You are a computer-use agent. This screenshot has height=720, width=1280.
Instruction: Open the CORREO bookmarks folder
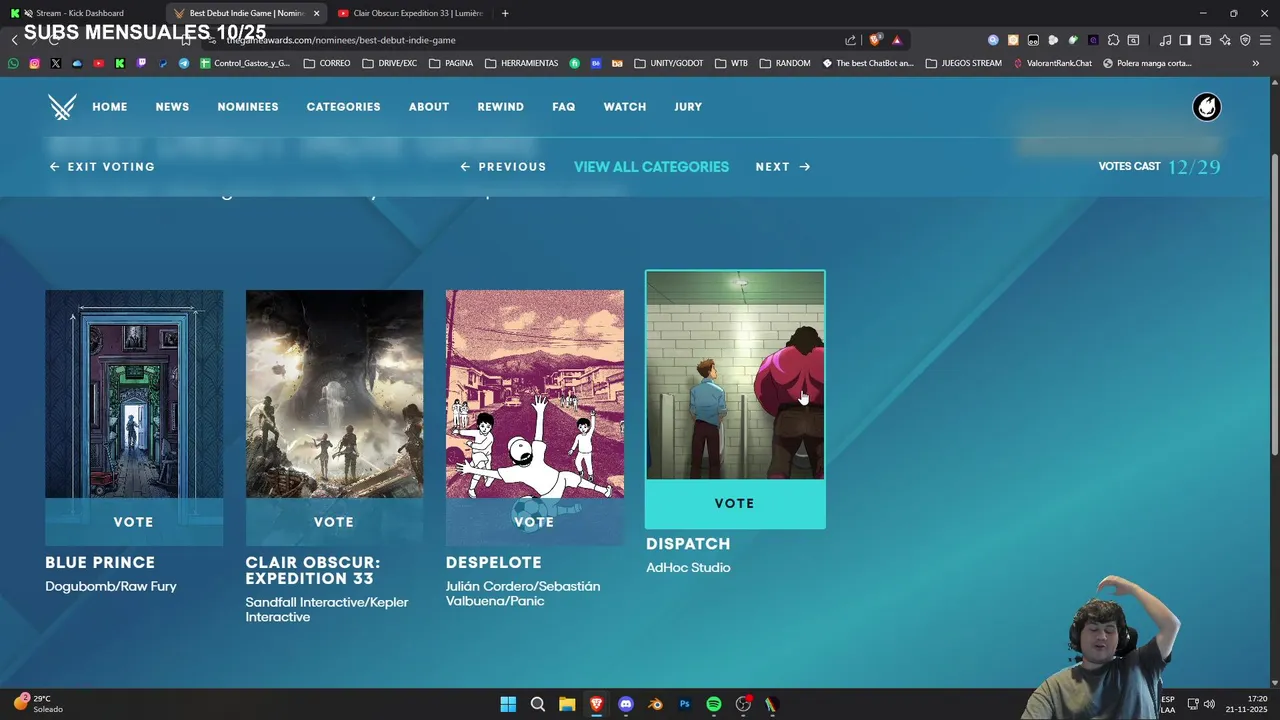pos(327,63)
